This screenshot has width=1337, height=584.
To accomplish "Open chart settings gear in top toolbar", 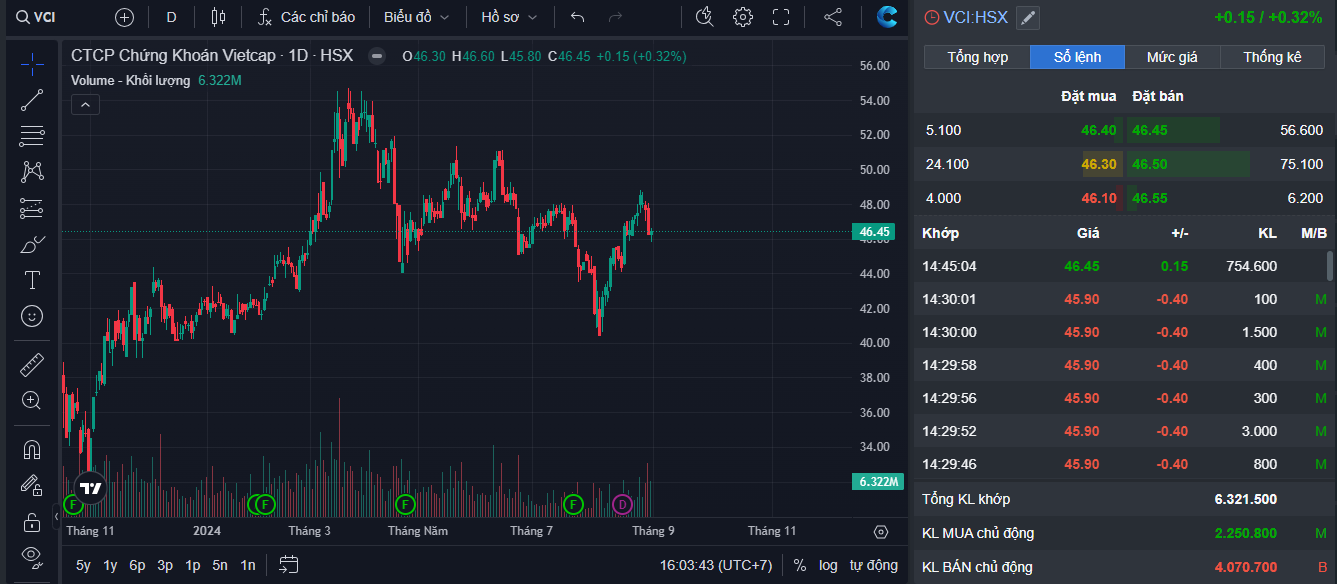I will coord(742,17).
